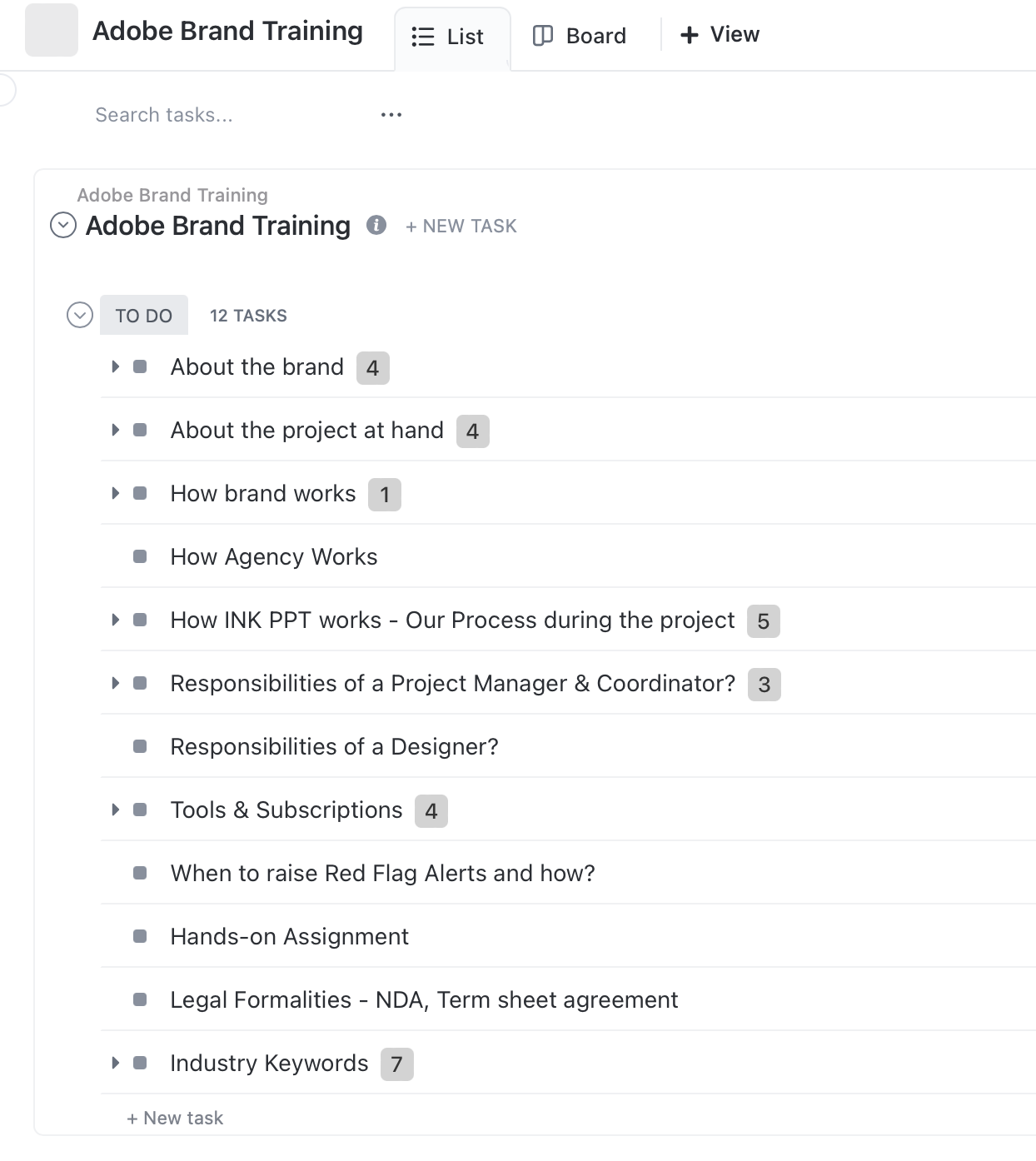
Task: Switch to the List view tab
Action: point(452,37)
